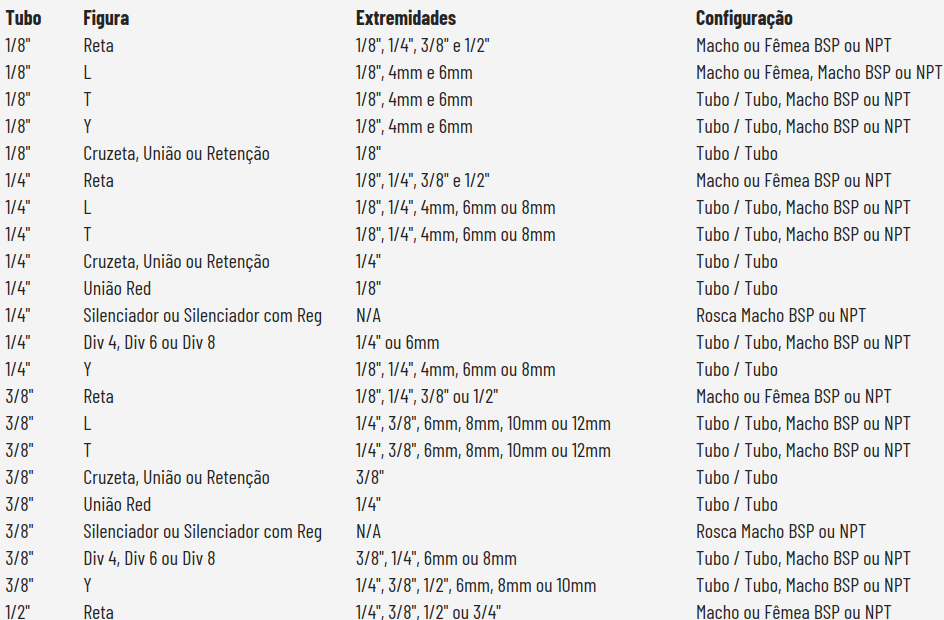
Task: Click 'N/A' in 1/4" Silenciador row
Action: [x=368, y=315]
